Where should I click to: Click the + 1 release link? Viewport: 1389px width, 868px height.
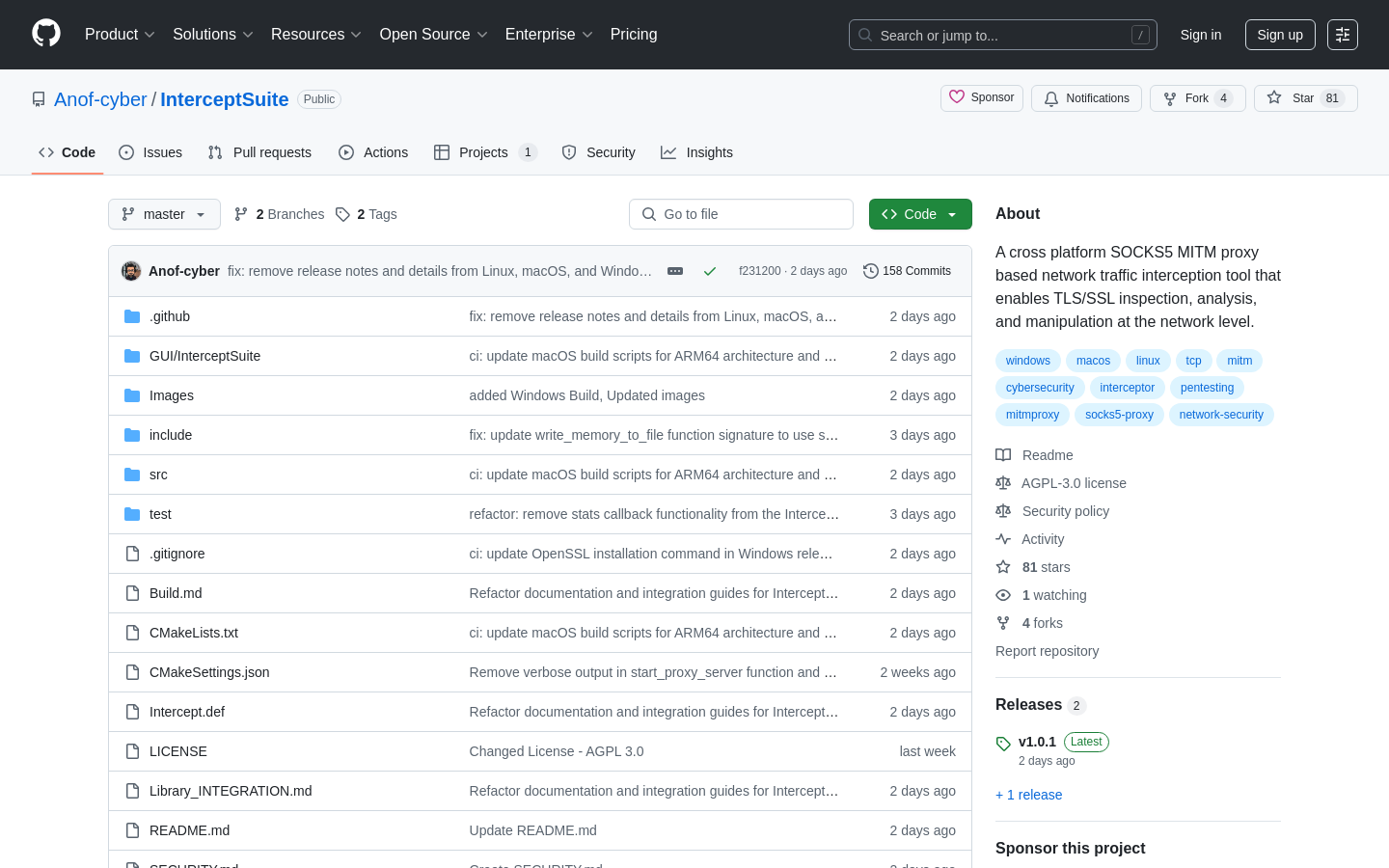[1029, 795]
